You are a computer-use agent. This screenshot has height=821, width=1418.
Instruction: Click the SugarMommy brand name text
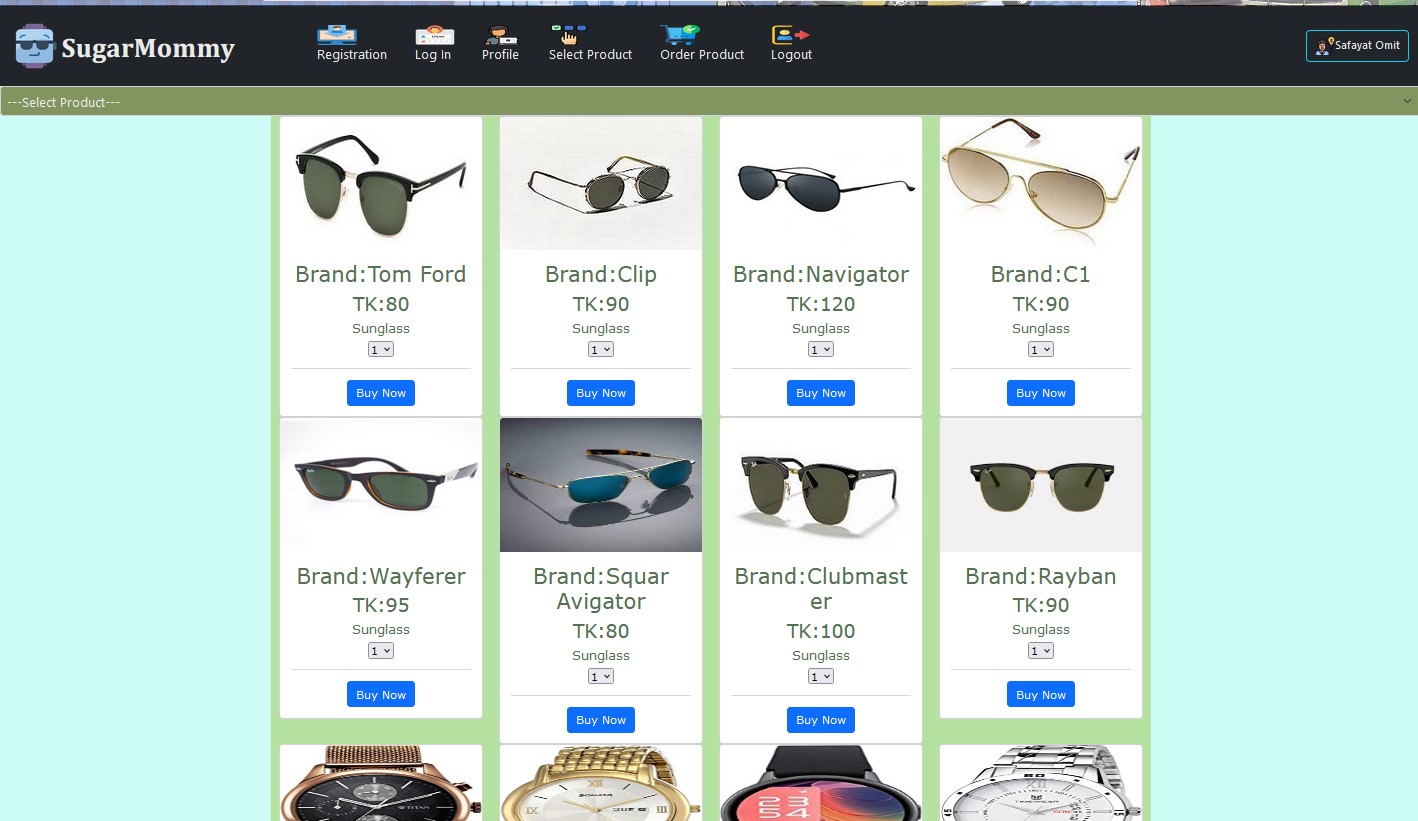click(148, 48)
